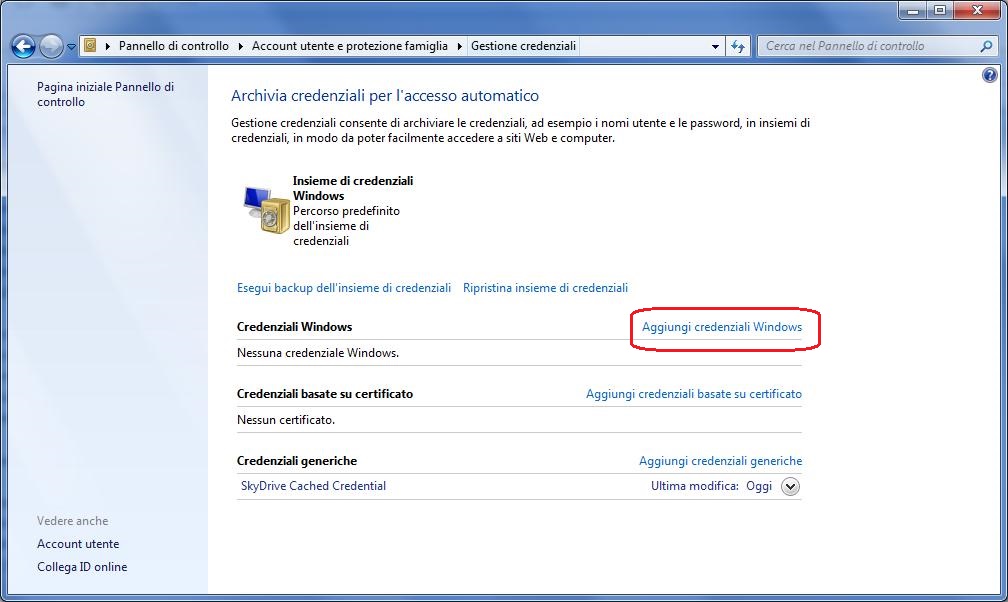This screenshot has height=602, width=1008.
Task: Select Insieme di credenziali Windows title
Action: point(353,188)
